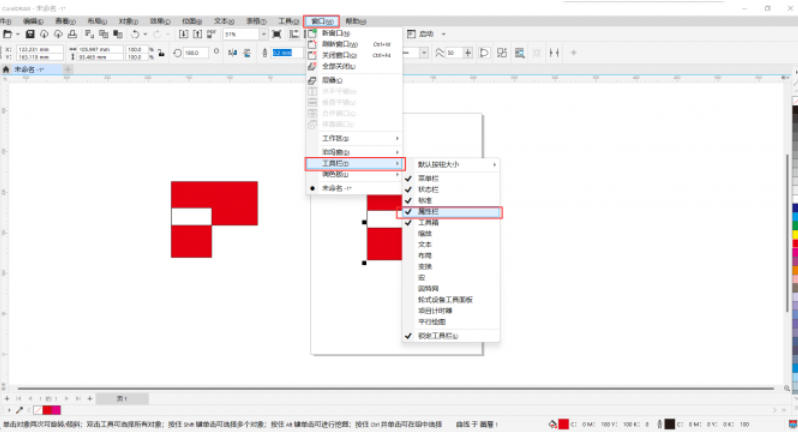Screen dimensions: 798x432
Task: Click the Export icon in standard toolbar
Action: coord(197,34)
